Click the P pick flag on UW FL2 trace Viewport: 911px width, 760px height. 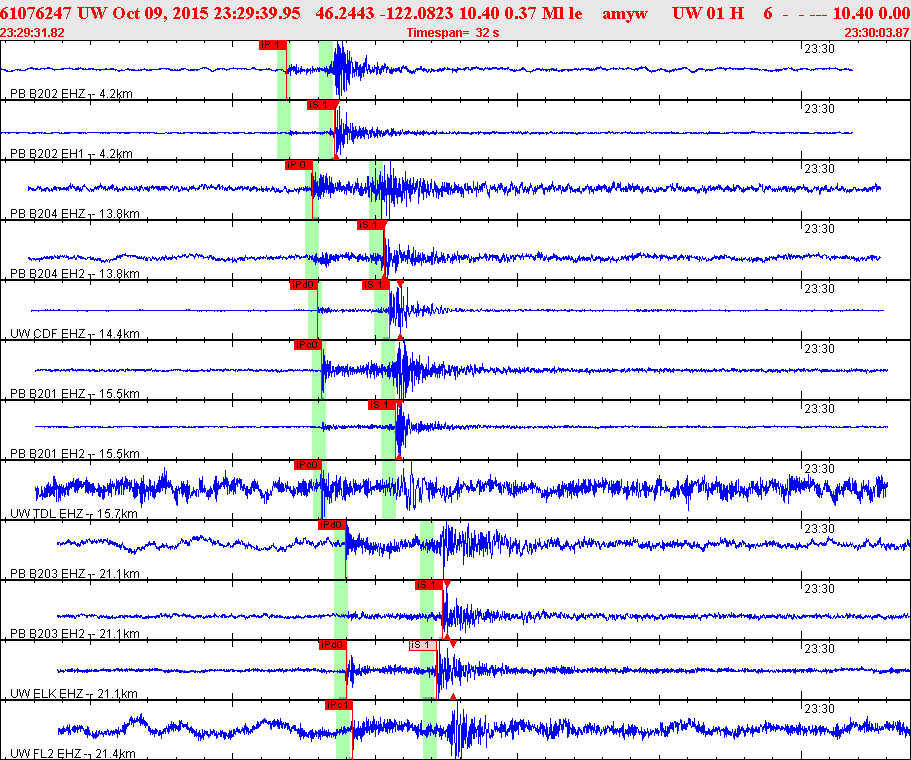(x=338, y=705)
